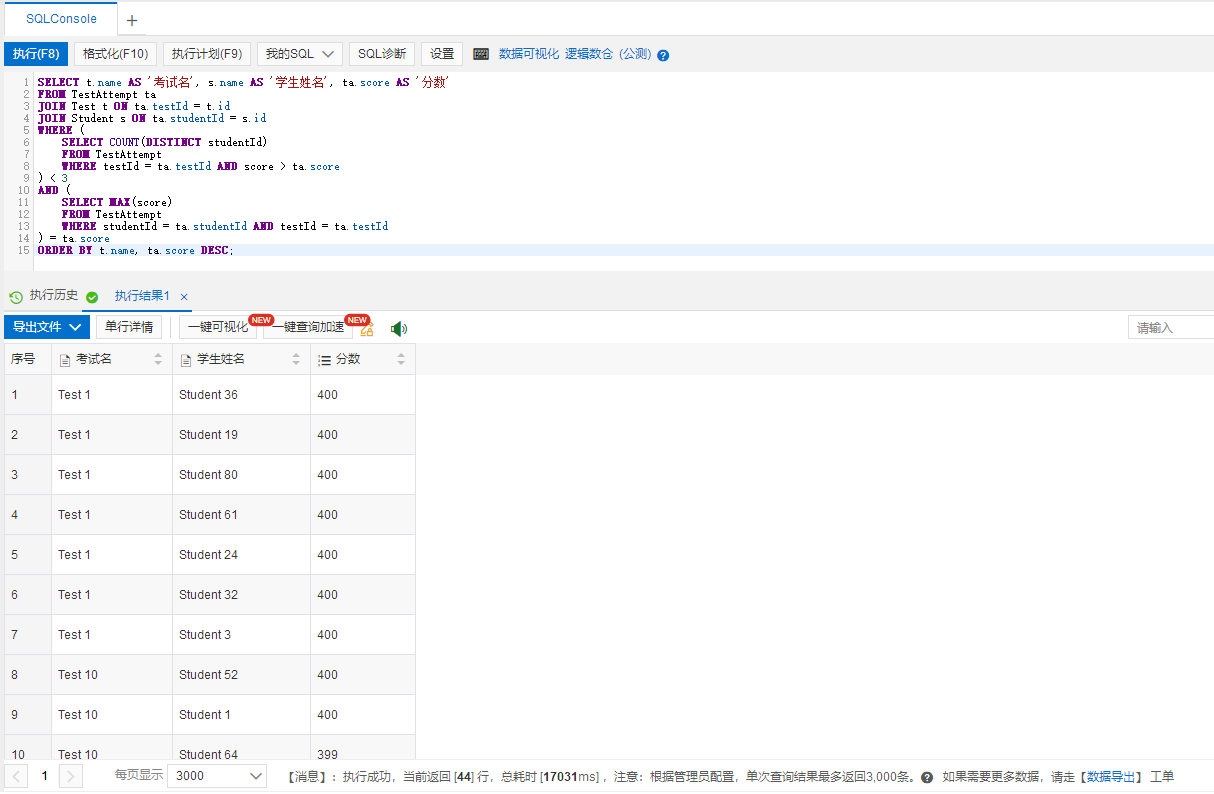Click SELECT MAX(score) line in editor
Screen dimensions: 1214x794
pyautogui.click(x=116, y=202)
